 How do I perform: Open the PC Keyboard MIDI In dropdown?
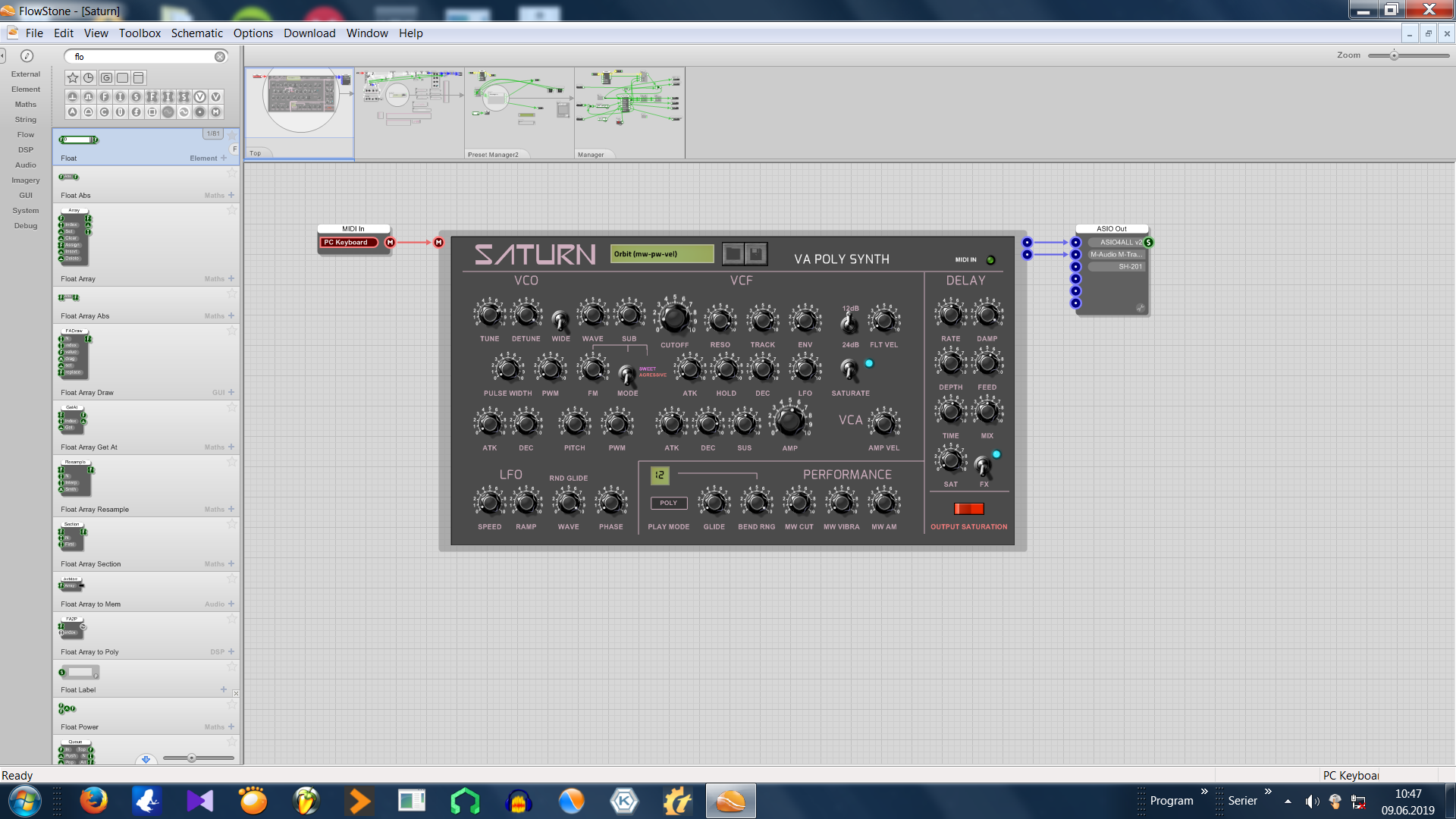pyautogui.click(x=349, y=243)
